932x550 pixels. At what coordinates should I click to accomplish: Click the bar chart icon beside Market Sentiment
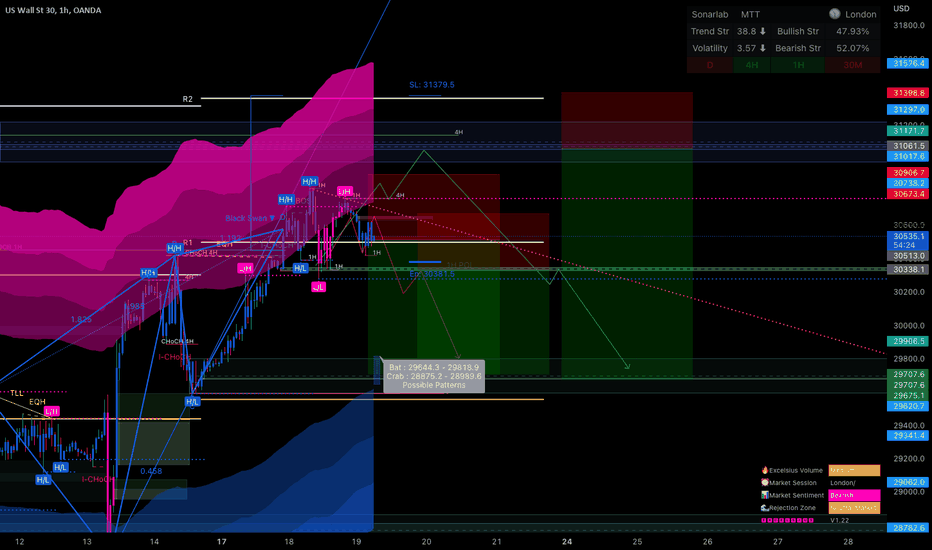765,495
